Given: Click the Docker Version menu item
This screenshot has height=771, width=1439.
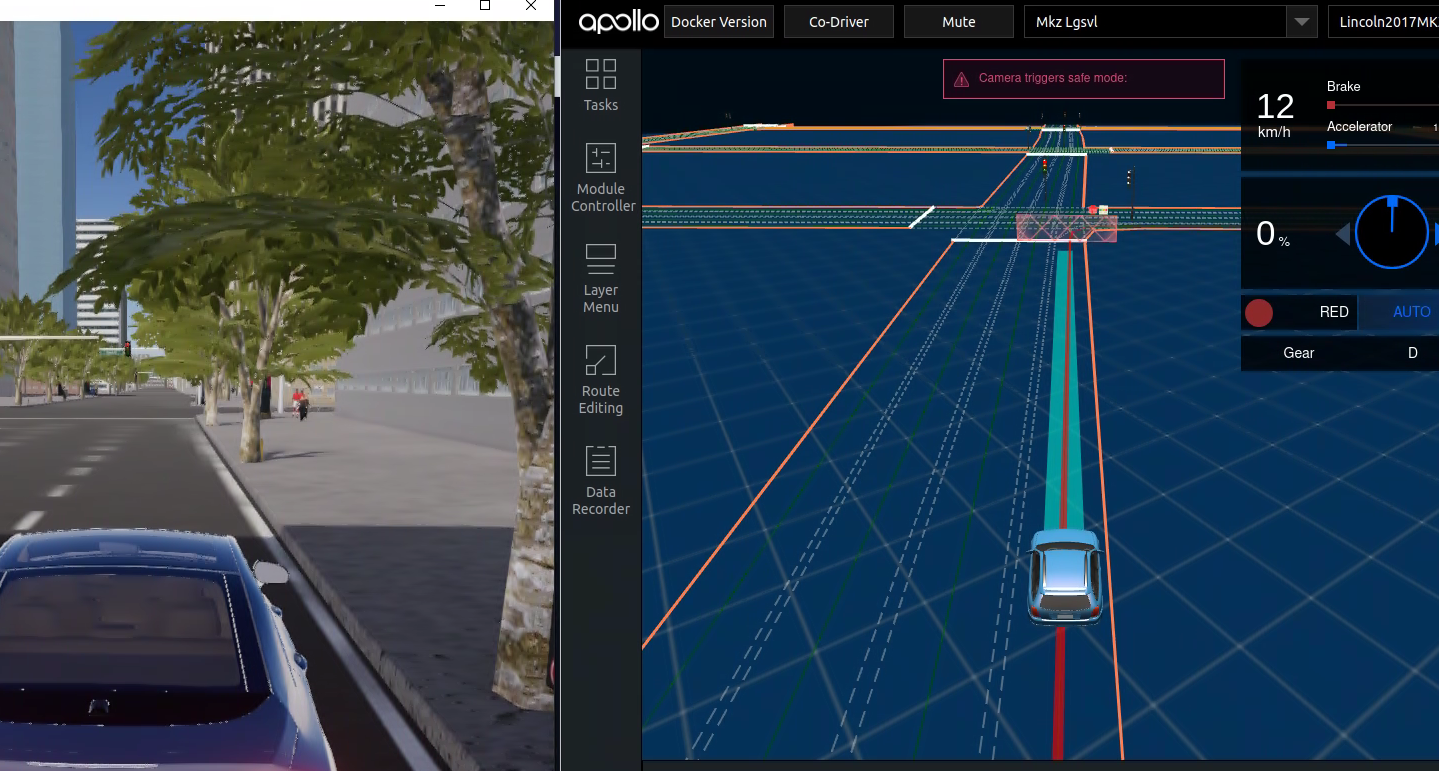Looking at the screenshot, I should 718,21.
